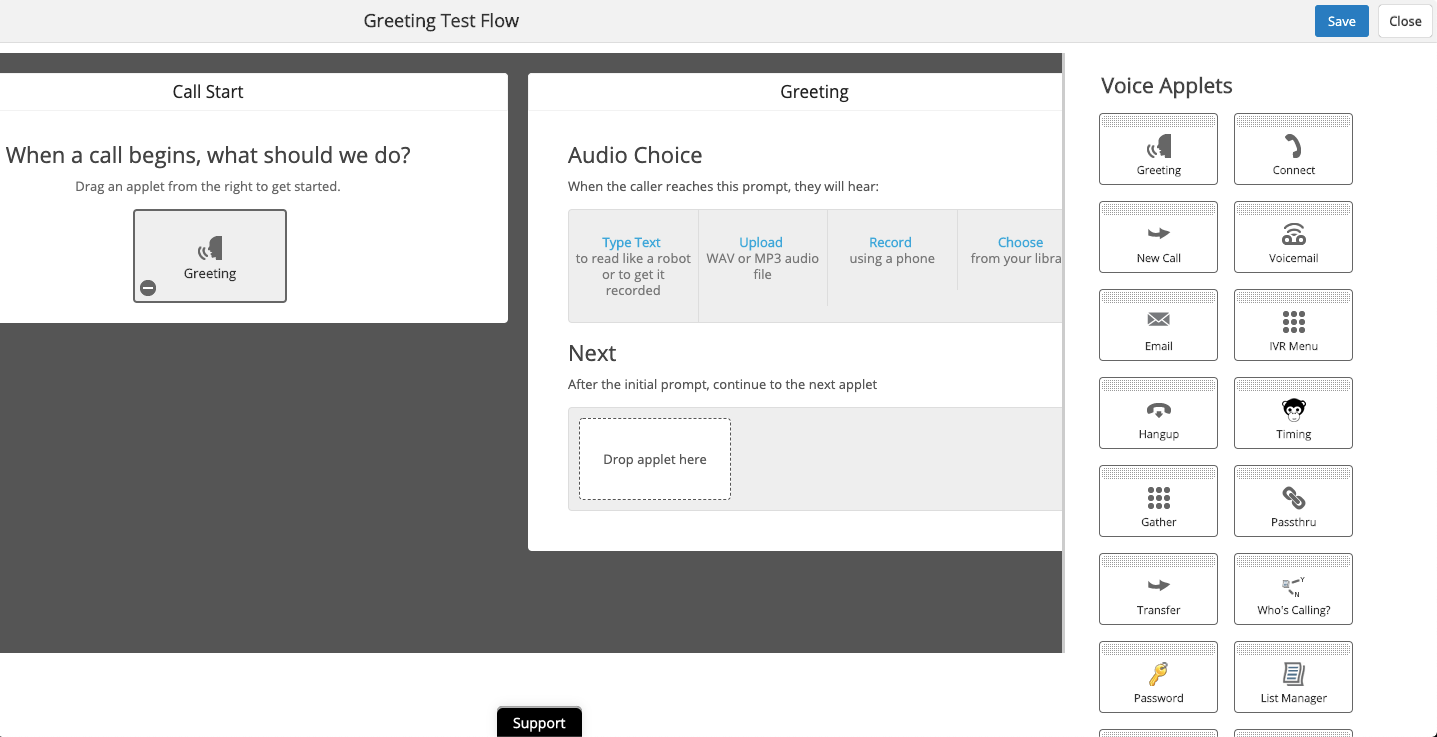Choose the Voicemail applet
The width and height of the screenshot is (1437, 737).
pyautogui.click(x=1293, y=237)
